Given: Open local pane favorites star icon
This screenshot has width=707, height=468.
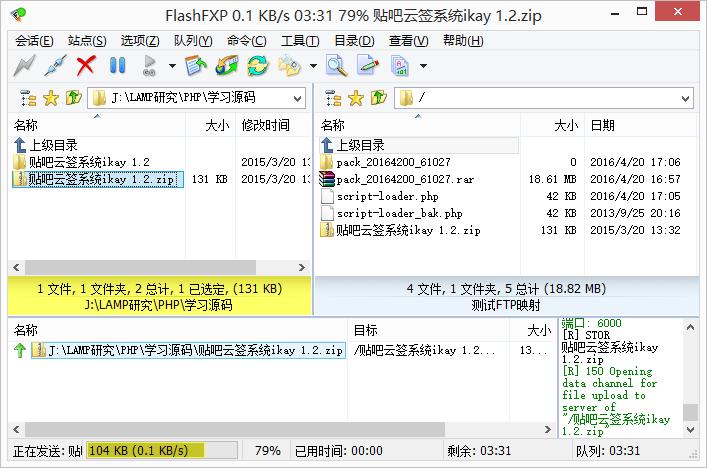Looking at the screenshot, I should pyautogui.click(x=51, y=98).
